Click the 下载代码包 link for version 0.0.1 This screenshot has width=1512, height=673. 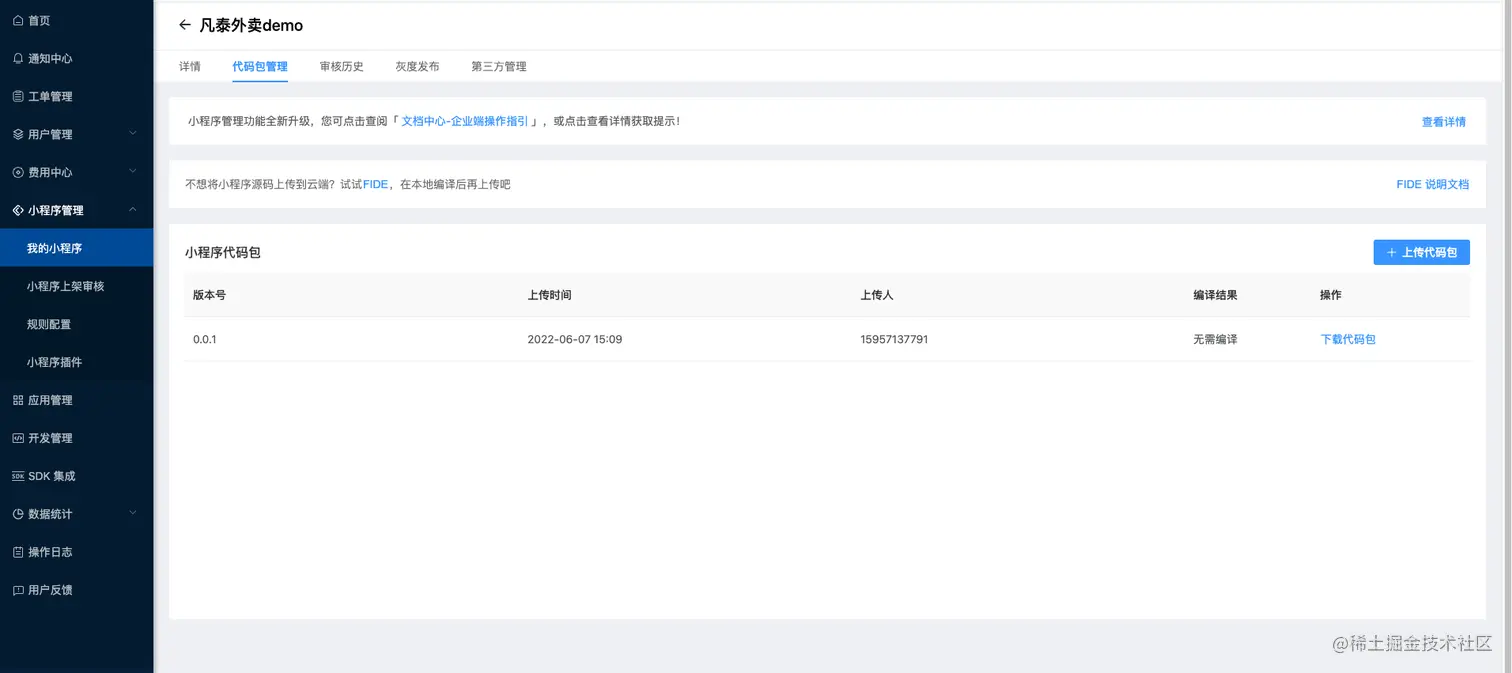[x=1348, y=339]
